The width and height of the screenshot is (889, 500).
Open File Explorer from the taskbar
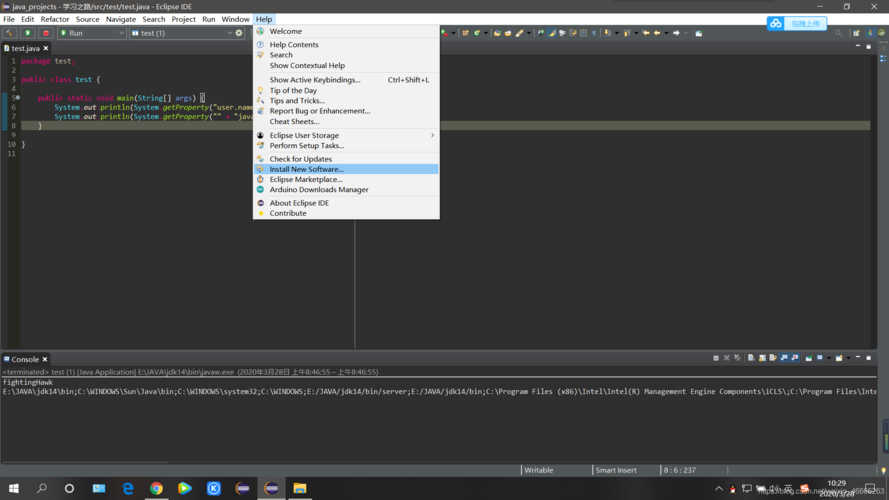[x=300, y=488]
